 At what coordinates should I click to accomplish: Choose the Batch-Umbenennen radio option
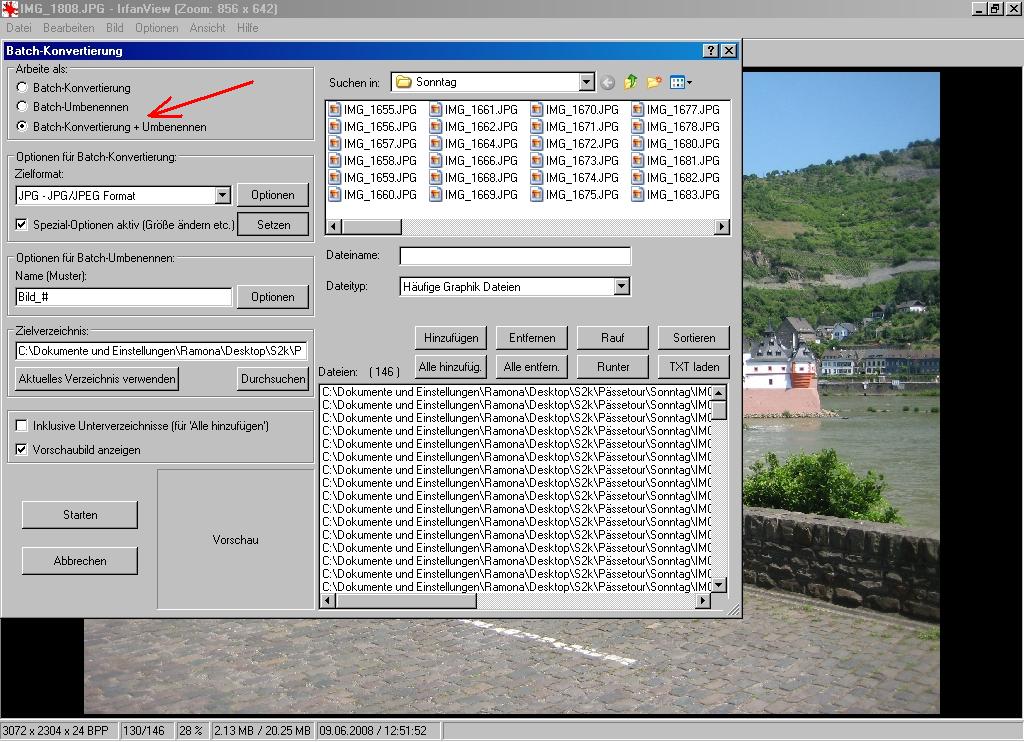[x=23, y=107]
